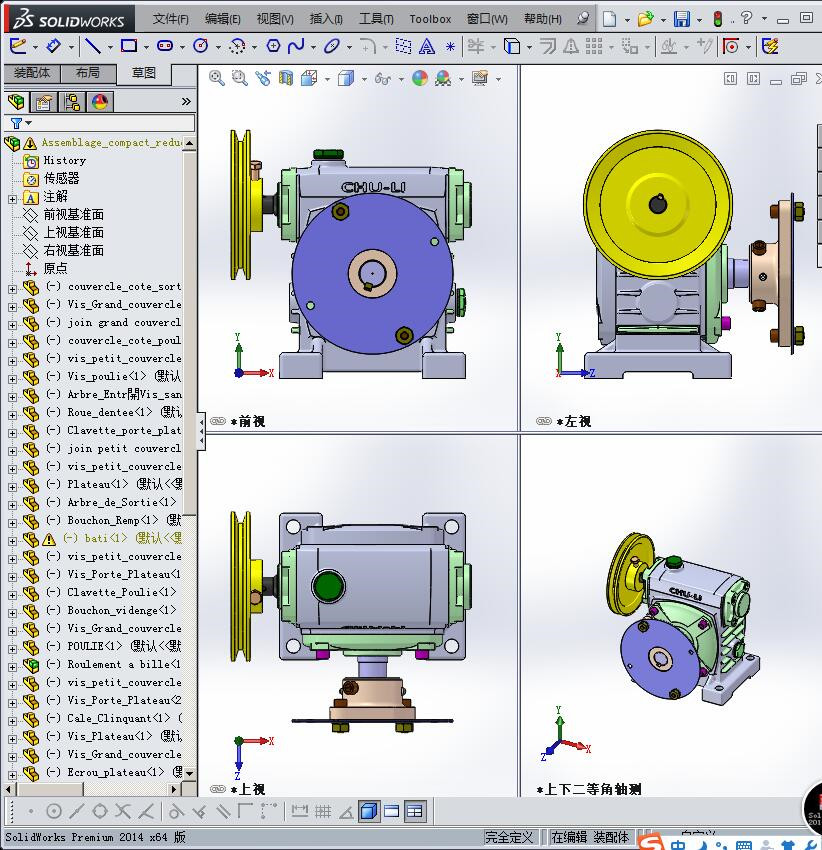Select the Spline tool
This screenshot has width=822, height=850.
coord(296,46)
